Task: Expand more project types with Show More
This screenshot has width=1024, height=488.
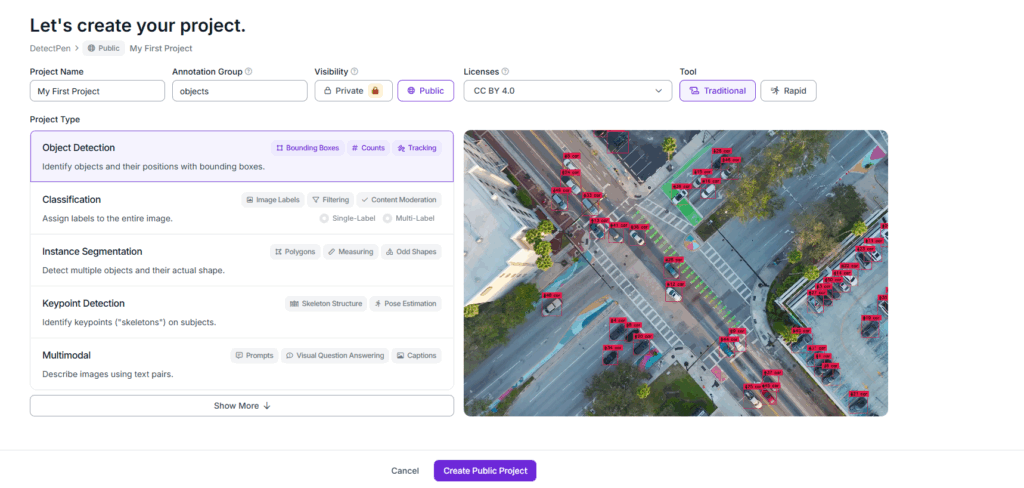Action: pos(241,406)
